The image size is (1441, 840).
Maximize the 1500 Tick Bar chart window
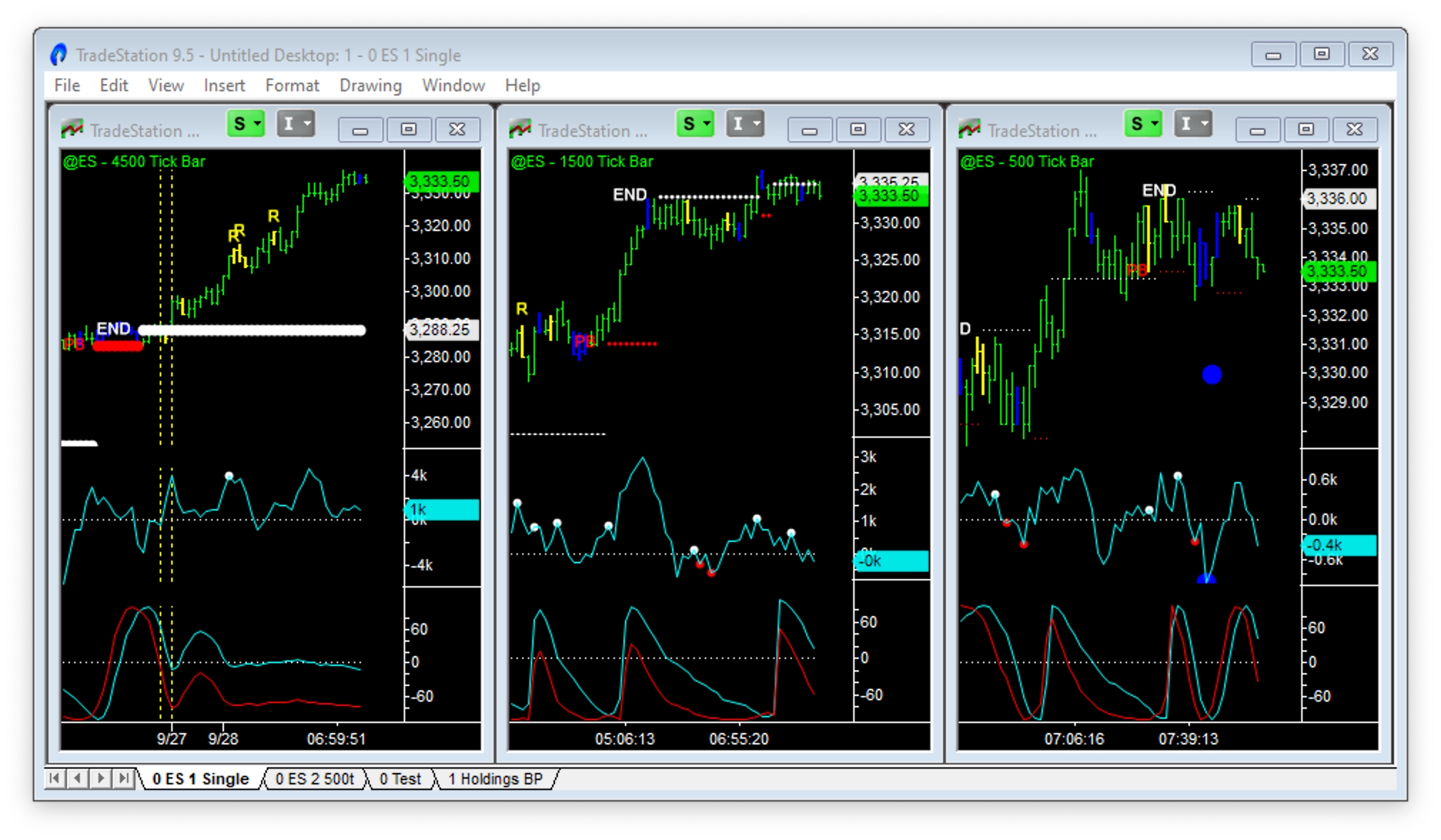click(x=858, y=130)
